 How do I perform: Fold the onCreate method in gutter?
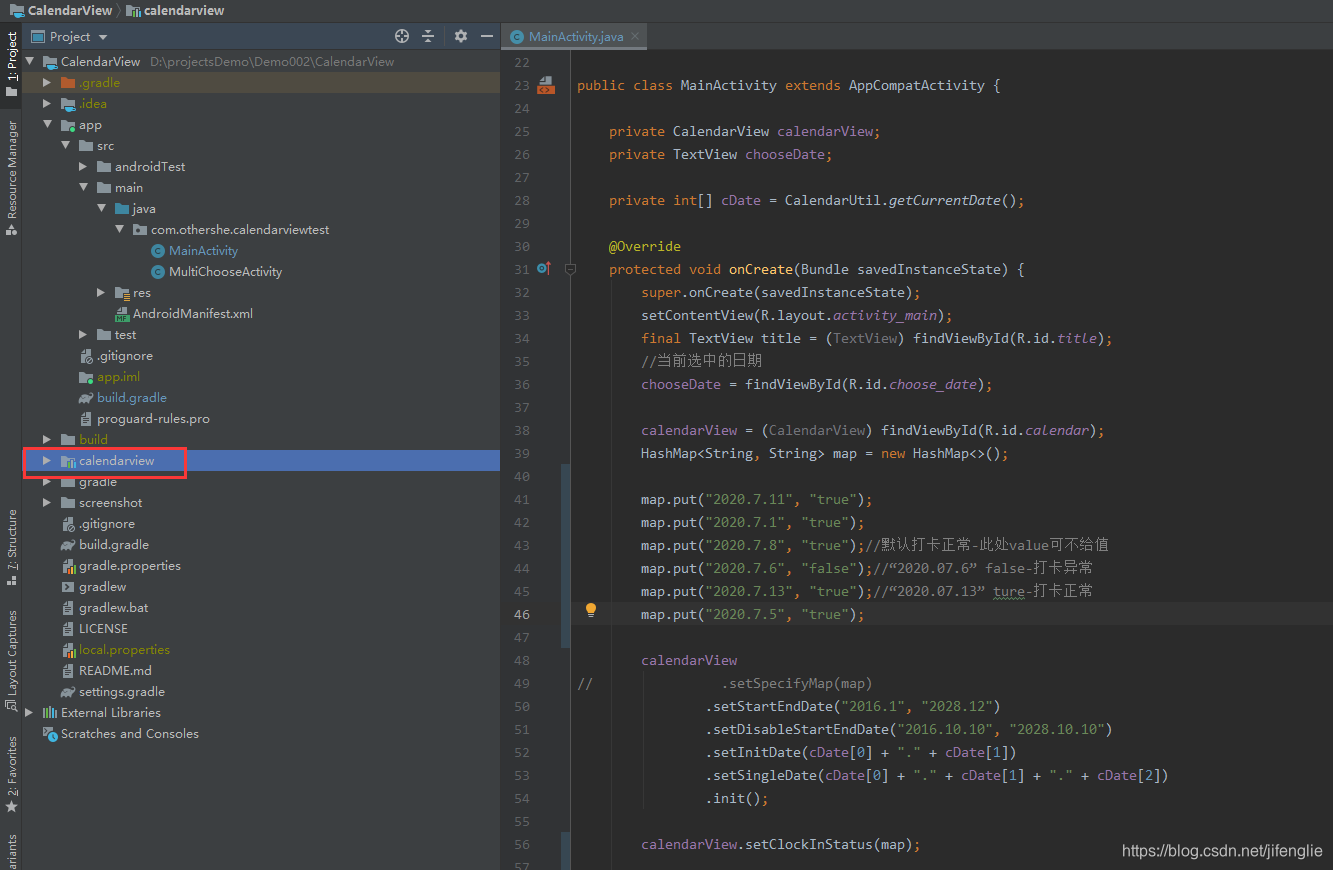click(x=570, y=269)
